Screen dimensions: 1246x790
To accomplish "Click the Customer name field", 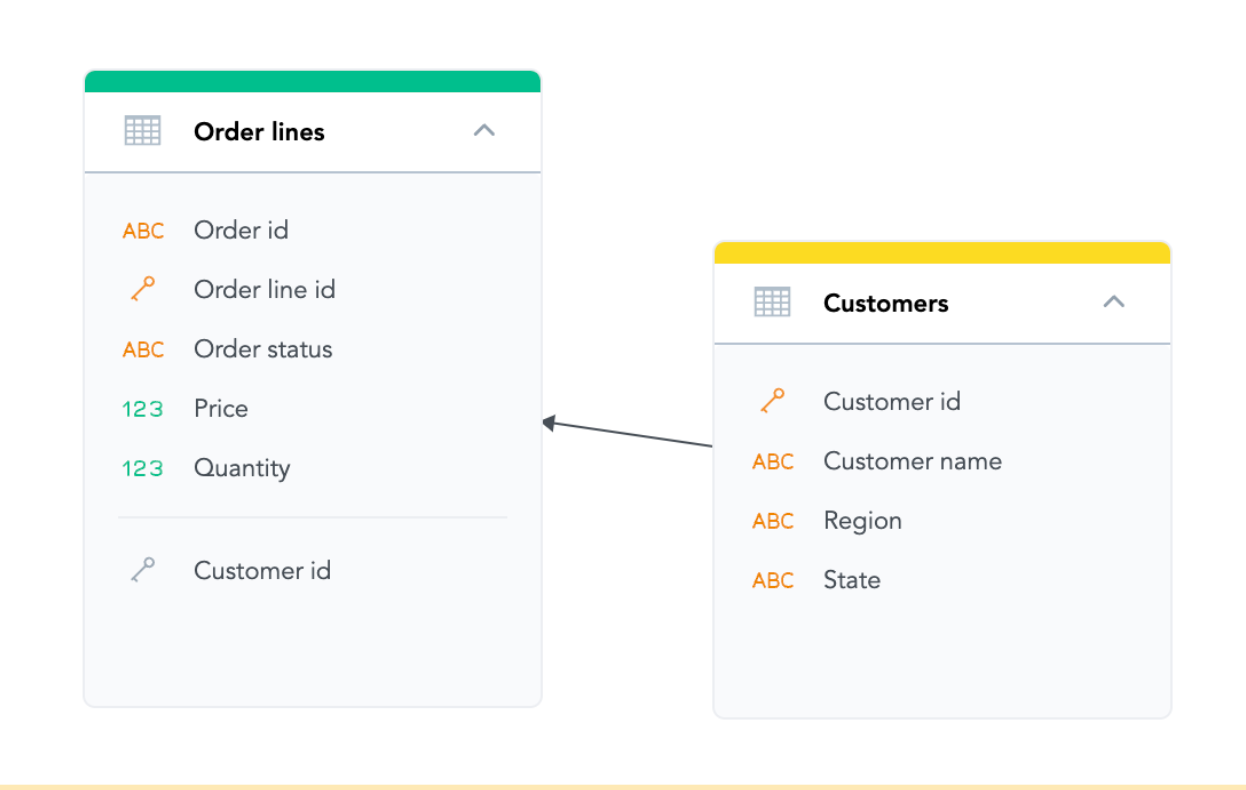I will pyautogui.click(x=912, y=461).
